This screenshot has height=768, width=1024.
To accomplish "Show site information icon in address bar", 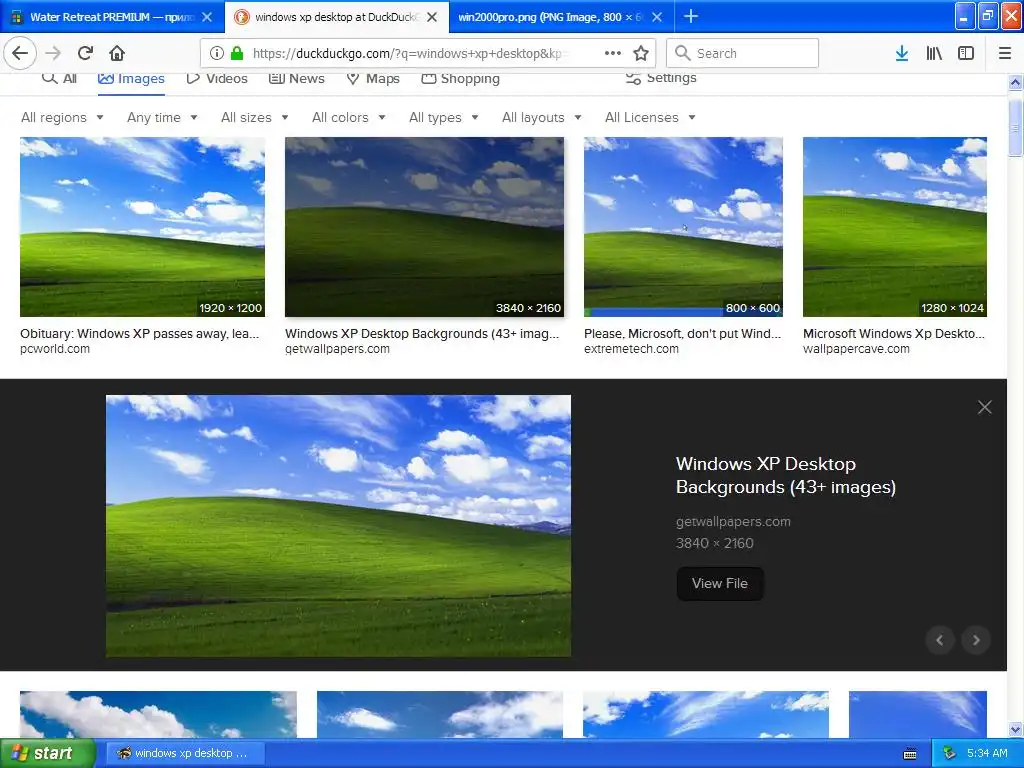I will [217, 53].
